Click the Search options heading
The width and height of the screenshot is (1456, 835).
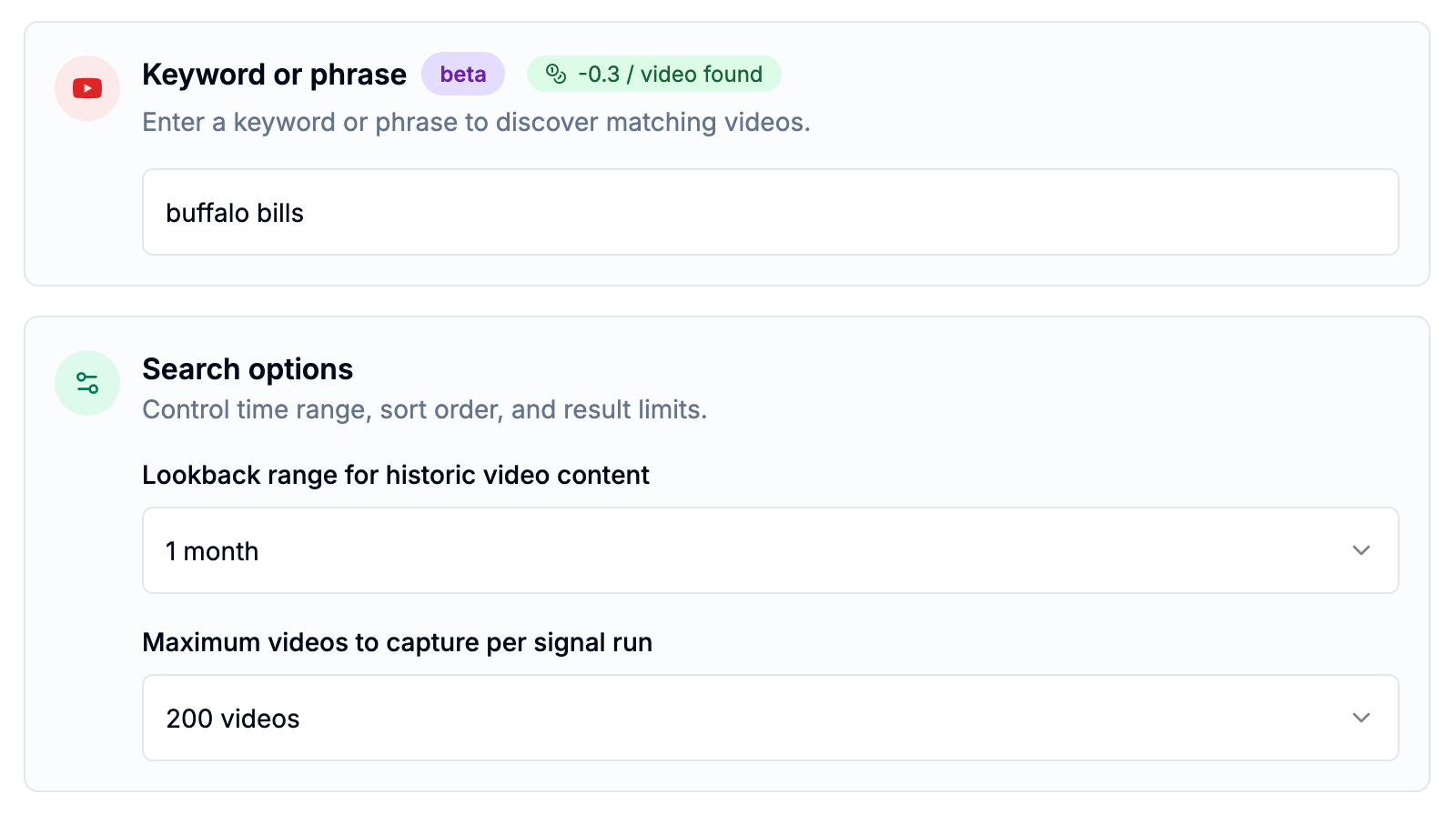(248, 369)
